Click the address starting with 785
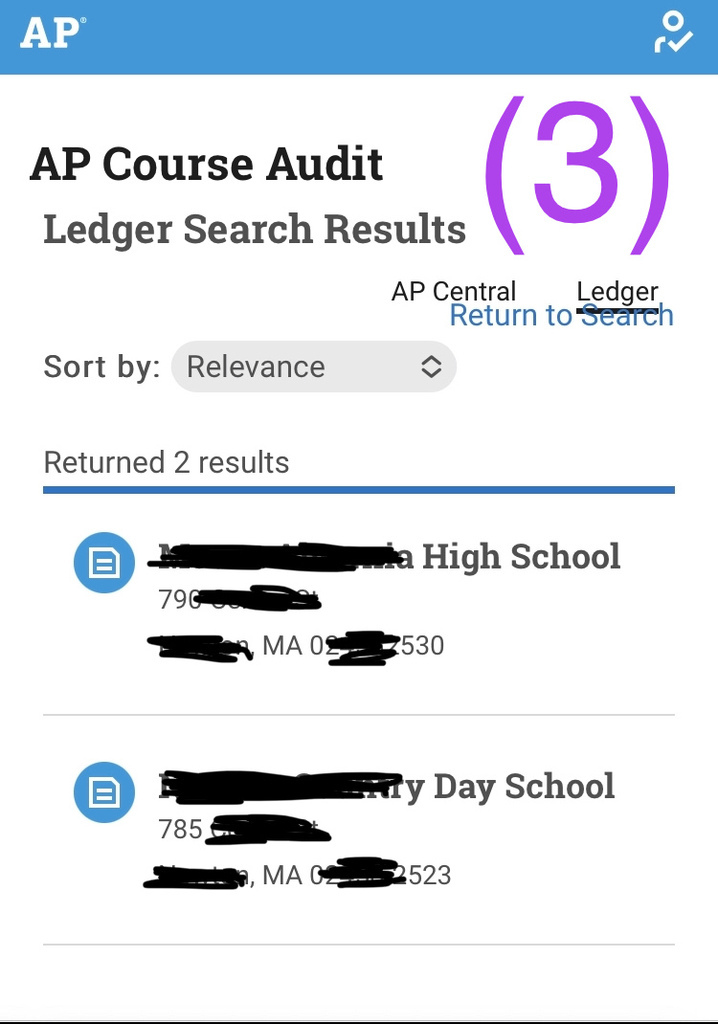 [243, 829]
